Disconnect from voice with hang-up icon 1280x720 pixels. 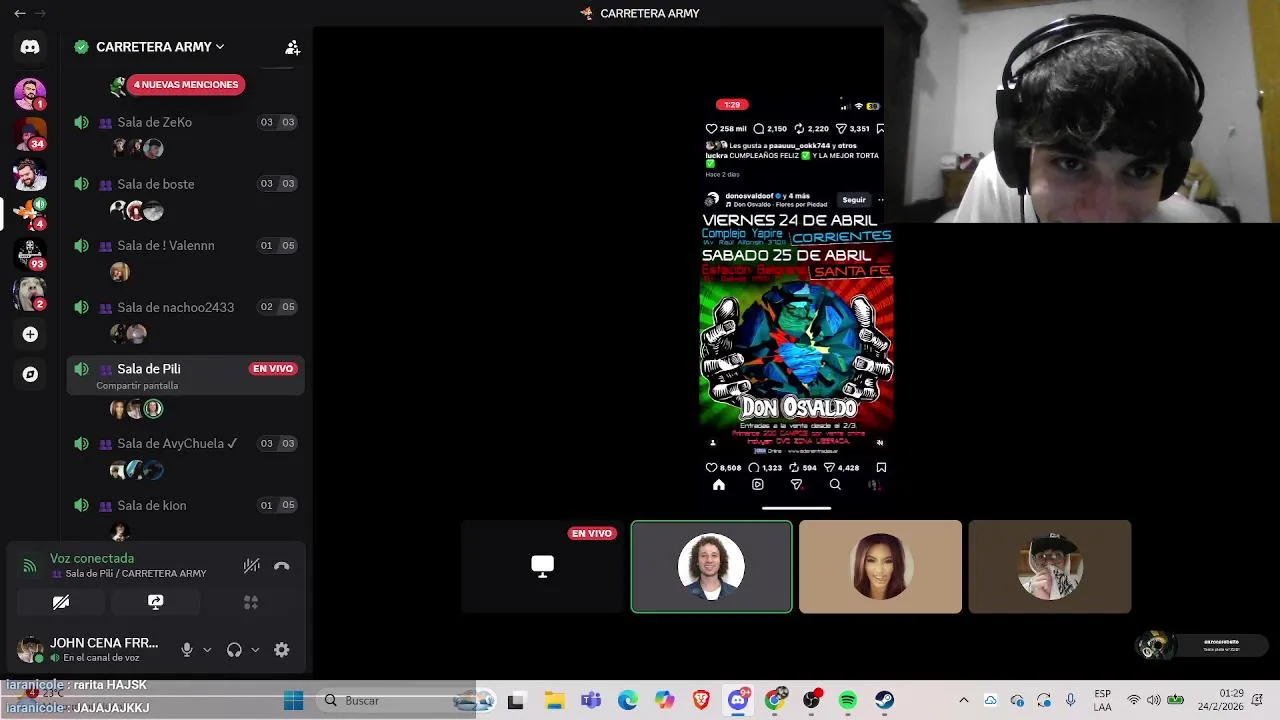[282, 566]
